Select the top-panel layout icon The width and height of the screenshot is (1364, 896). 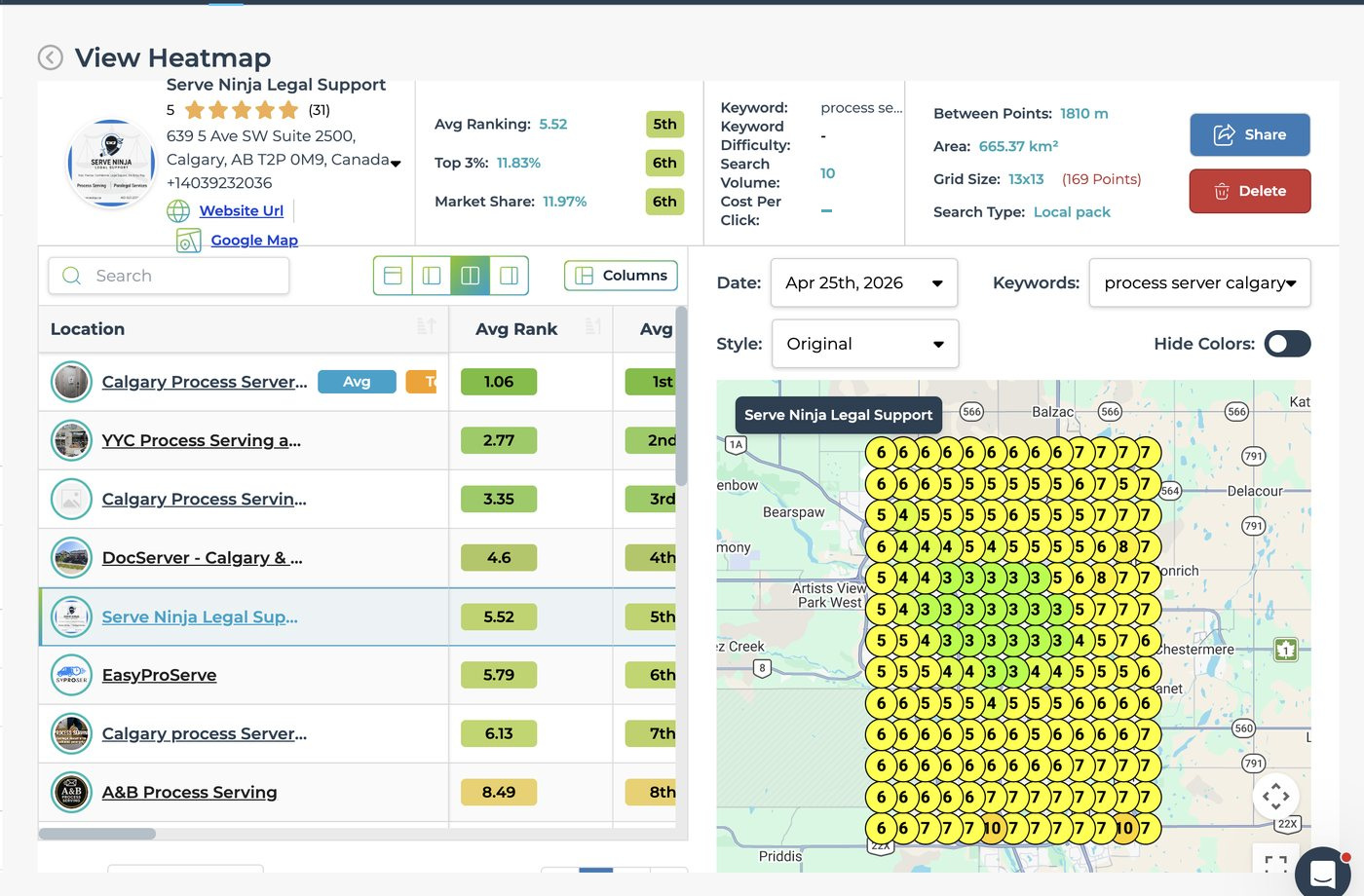coord(393,276)
